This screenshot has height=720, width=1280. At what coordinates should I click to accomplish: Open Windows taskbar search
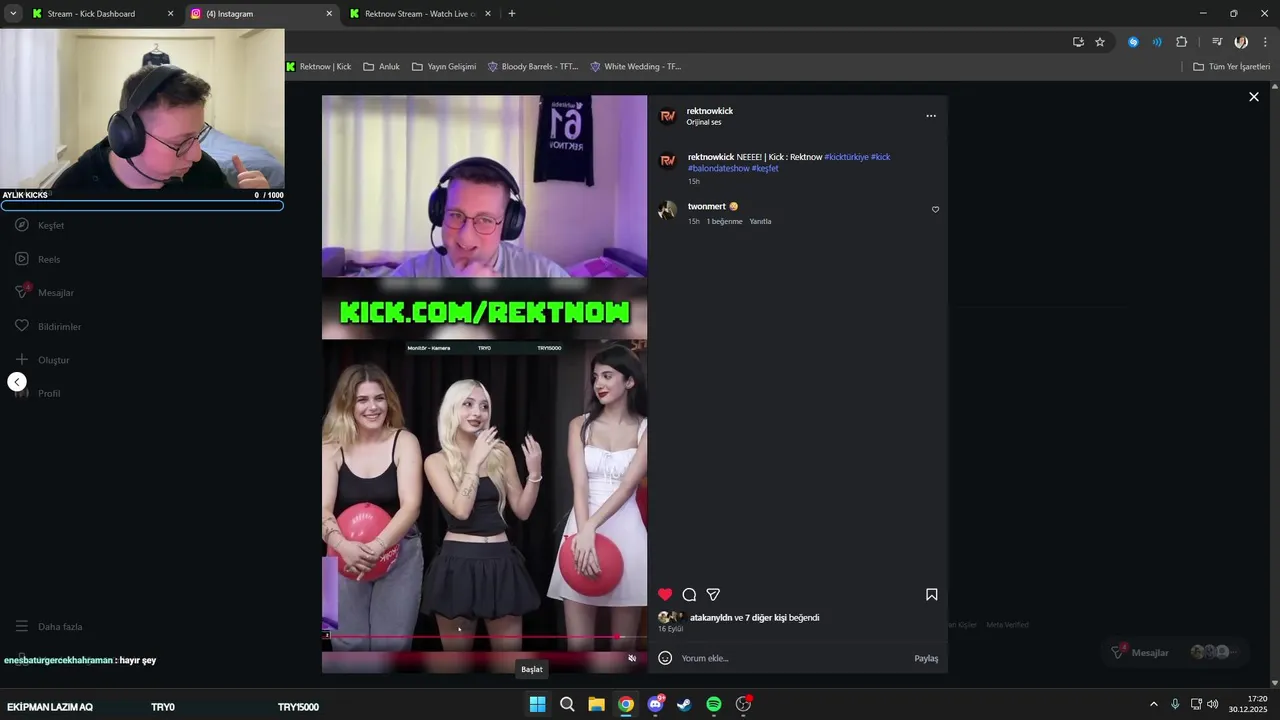pyautogui.click(x=567, y=704)
